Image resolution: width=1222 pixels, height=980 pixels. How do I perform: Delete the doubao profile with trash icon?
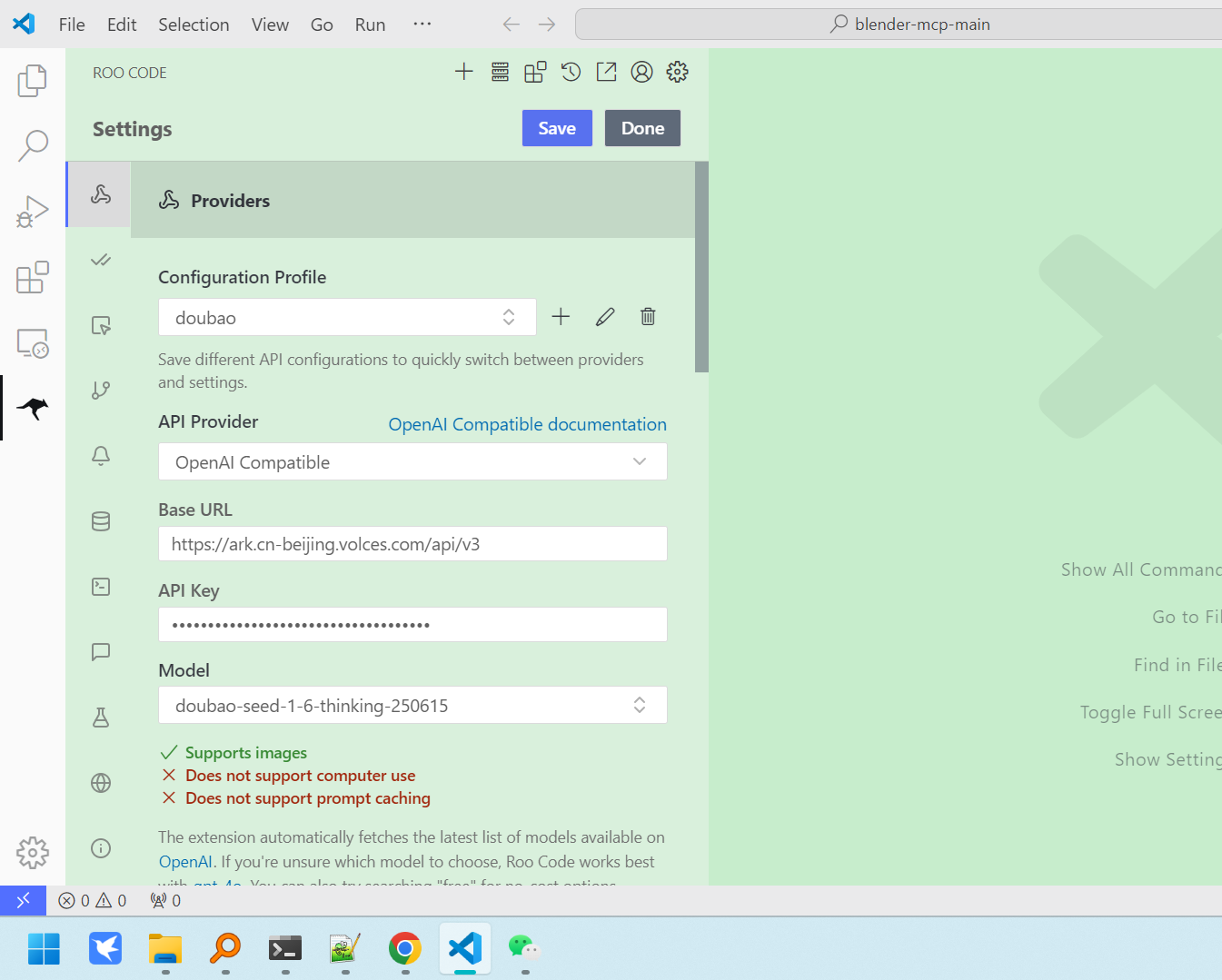pyautogui.click(x=648, y=316)
